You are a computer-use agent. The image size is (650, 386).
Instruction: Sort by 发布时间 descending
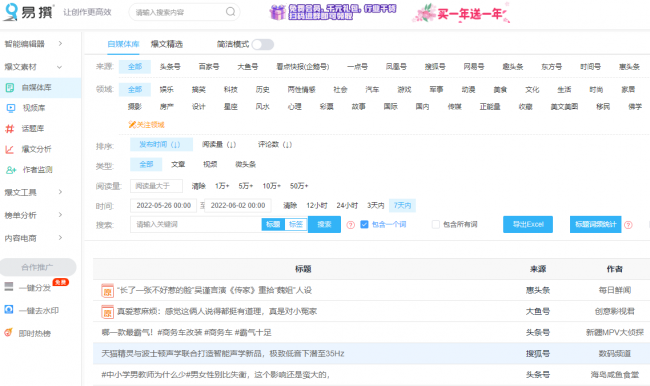pyautogui.click(x=161, y=144)
